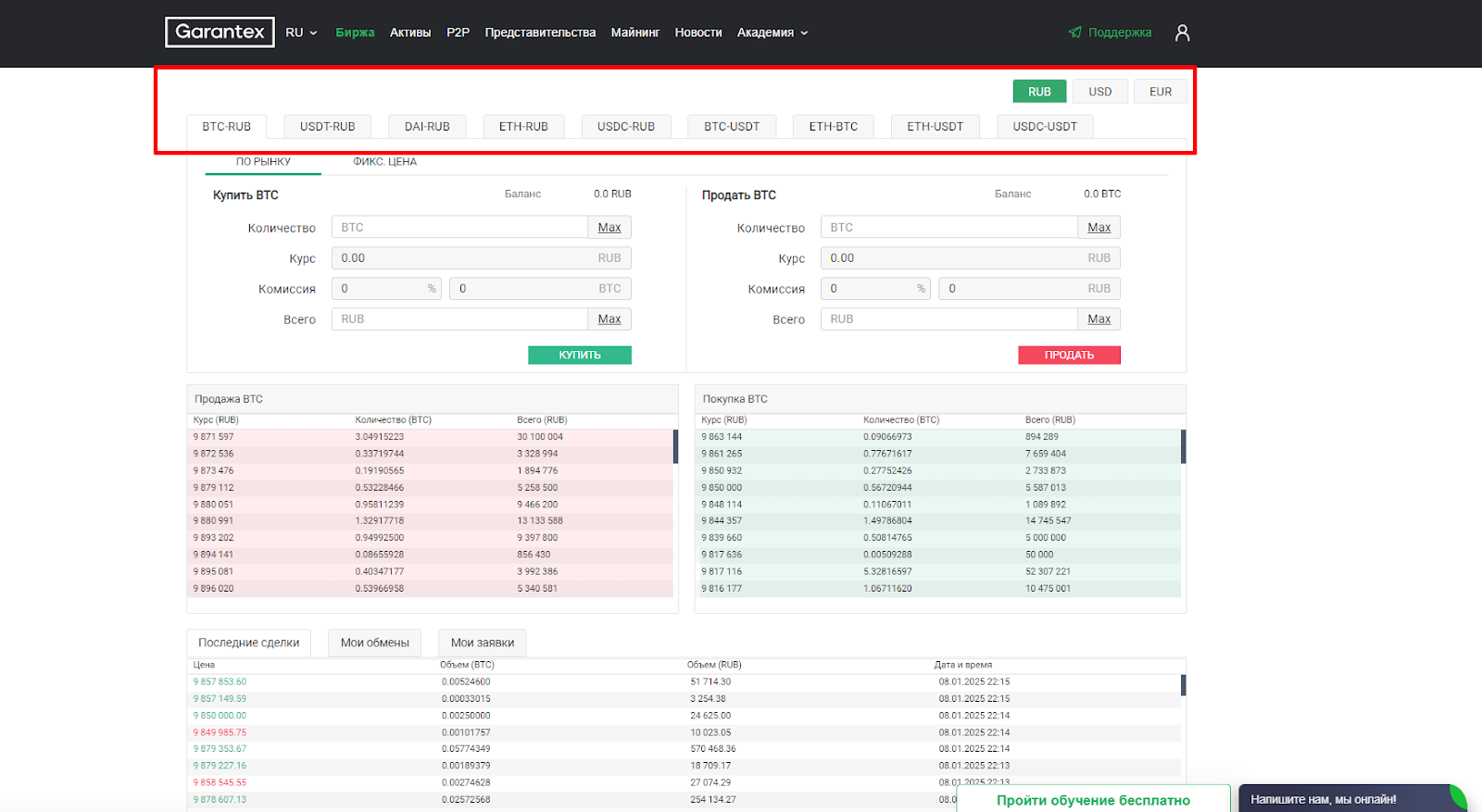Click the sell Курс field
The height and width of the screenshot is (812, 1482).
pyautogui.click(x=971, y=258)
